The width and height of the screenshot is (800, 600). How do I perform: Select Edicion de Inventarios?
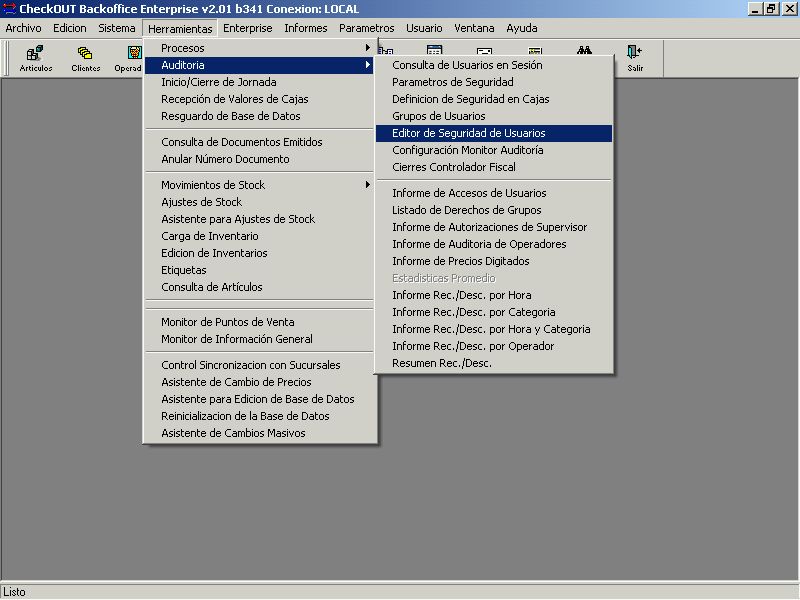(x=259, y=253)
